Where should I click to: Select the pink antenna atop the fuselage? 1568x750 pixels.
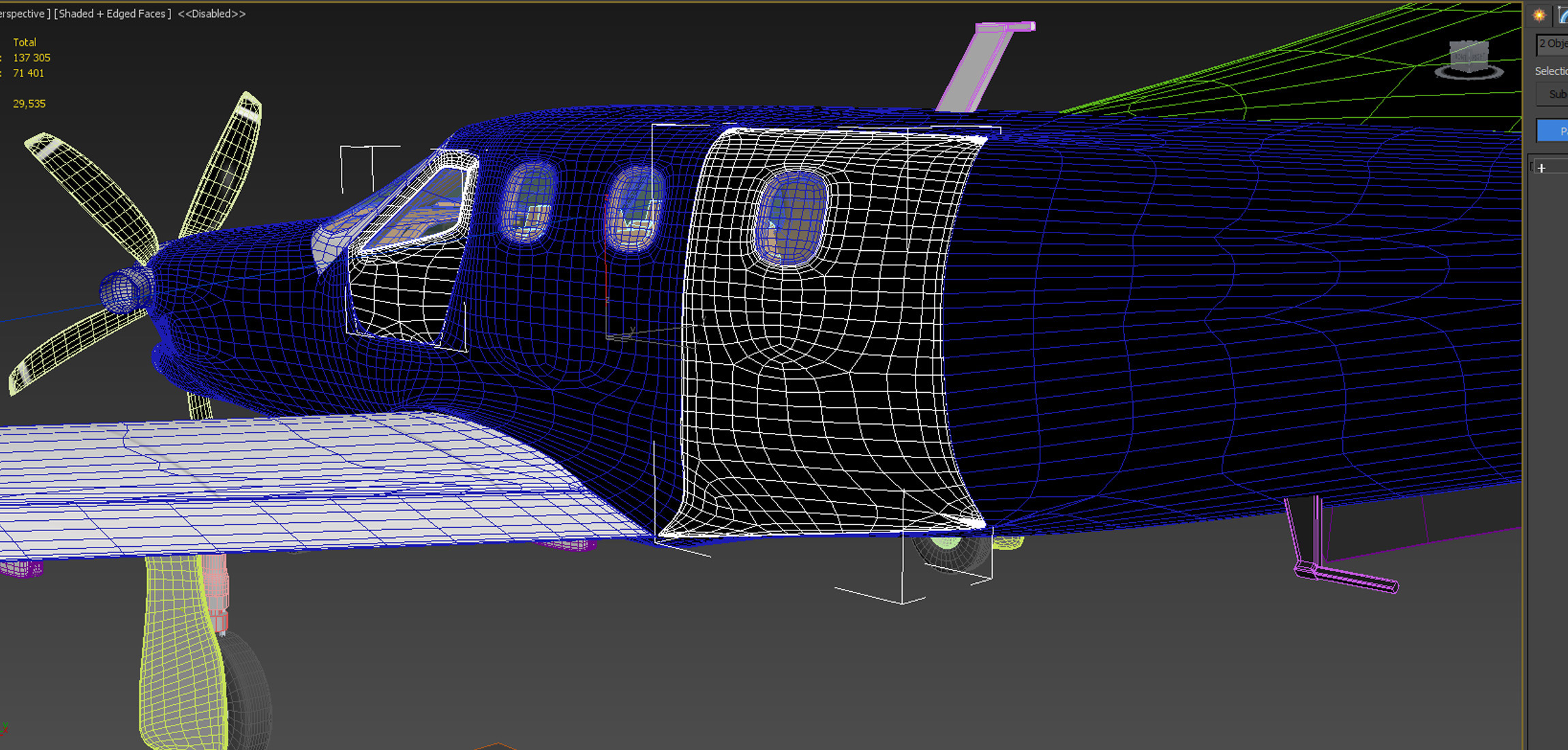coord(976,68)
